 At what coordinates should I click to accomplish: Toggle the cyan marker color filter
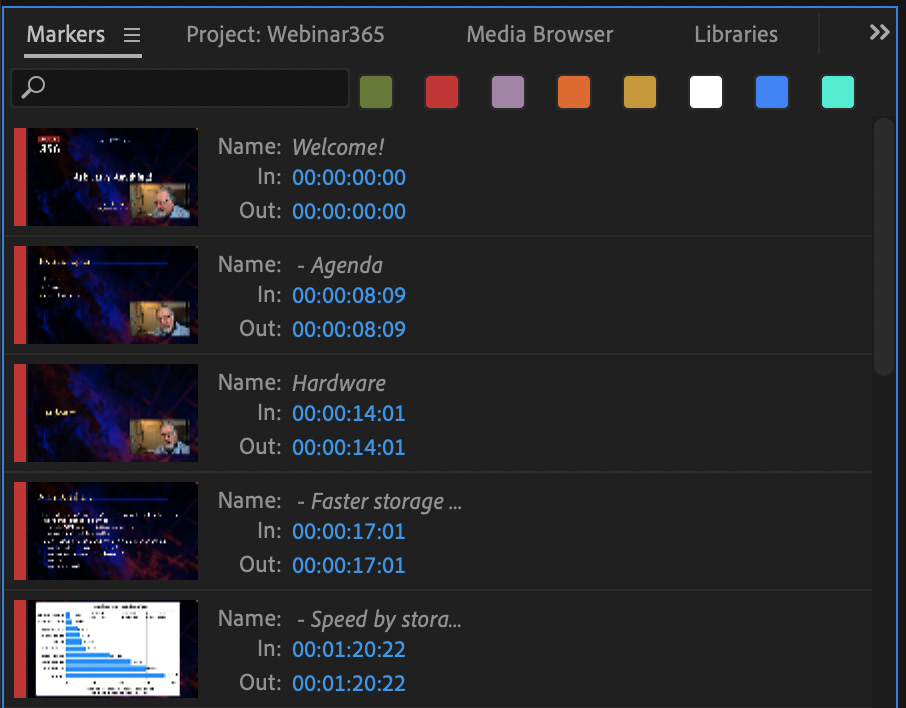tap(838, 92)
